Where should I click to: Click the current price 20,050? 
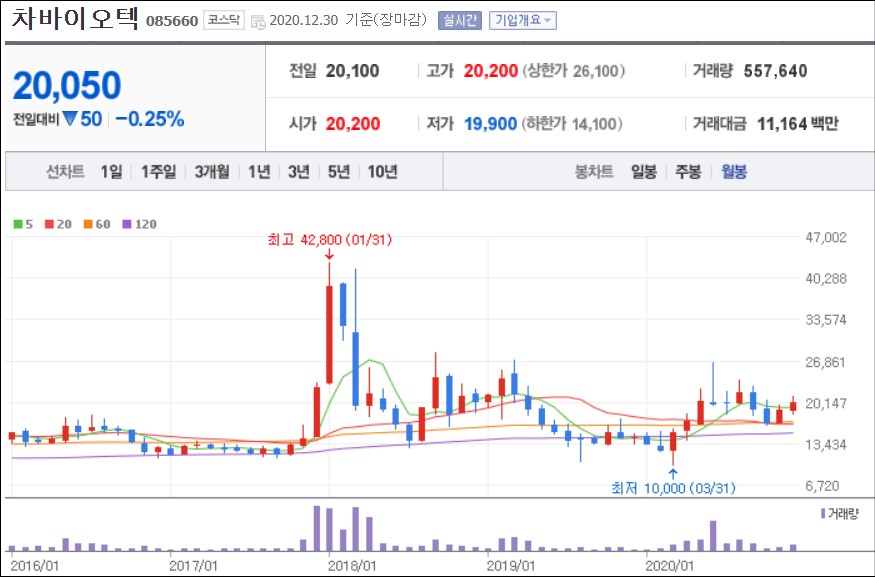tap(67, 85)
